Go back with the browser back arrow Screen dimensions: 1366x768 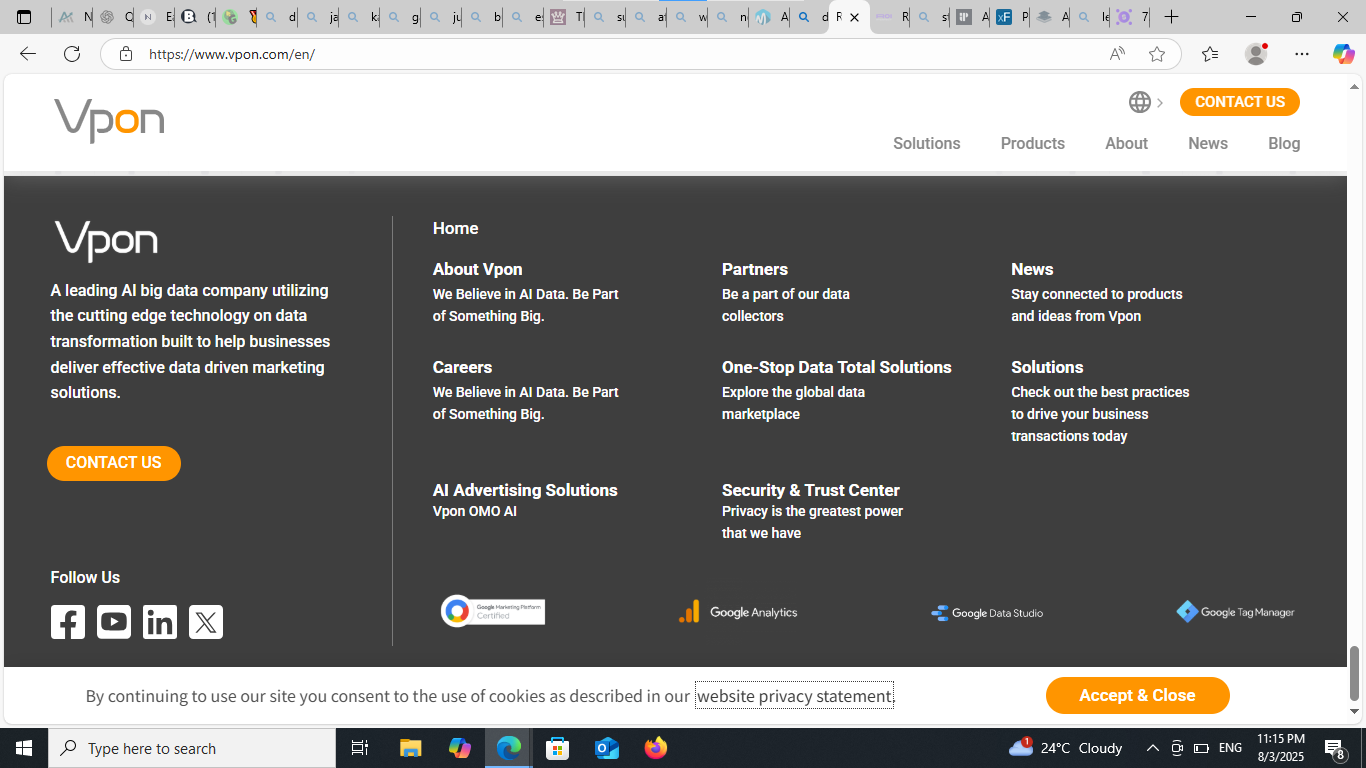[x=28, y=54]
